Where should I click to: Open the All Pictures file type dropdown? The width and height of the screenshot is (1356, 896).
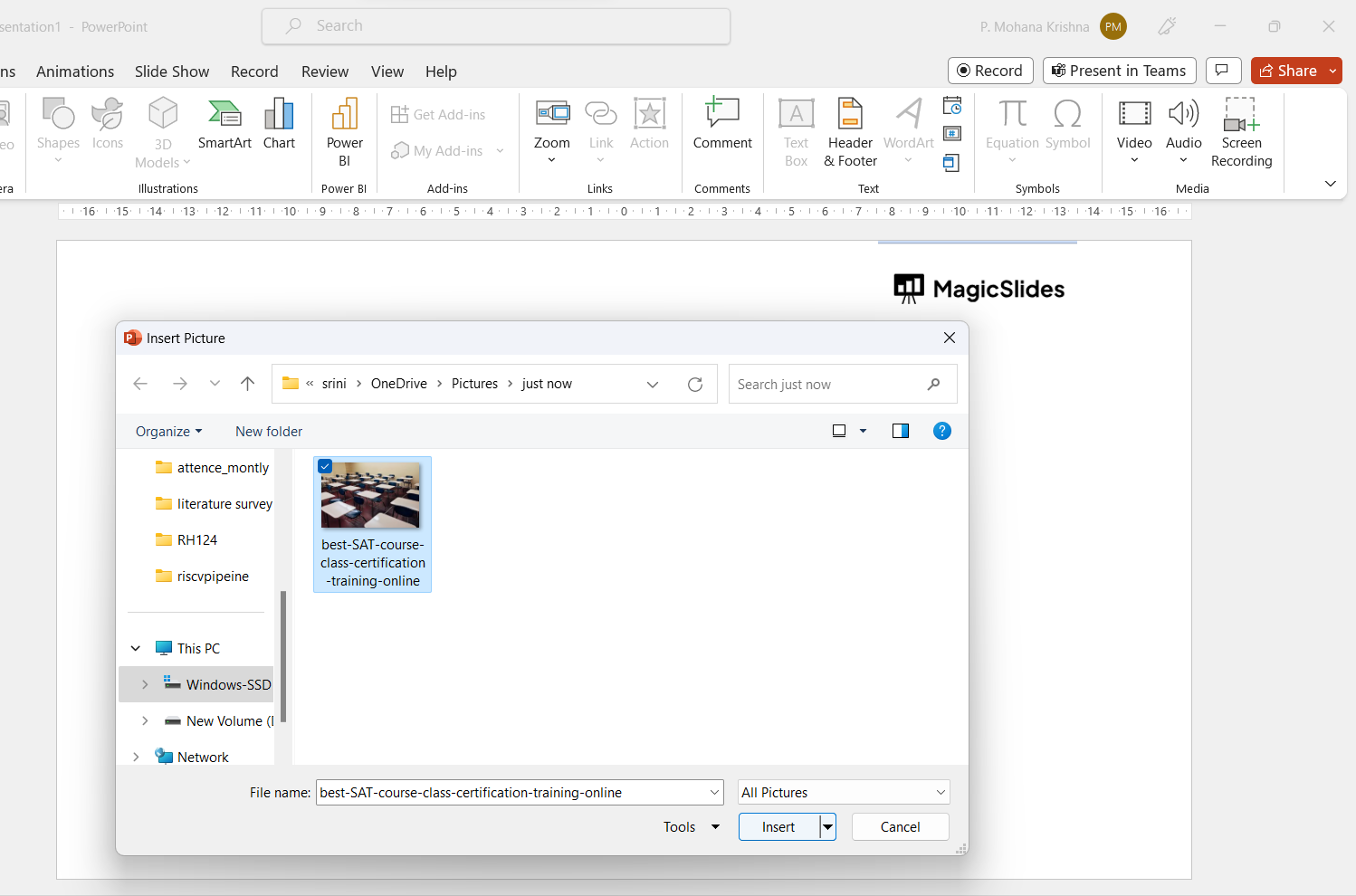pyautogui.click(x=844, y=793)
